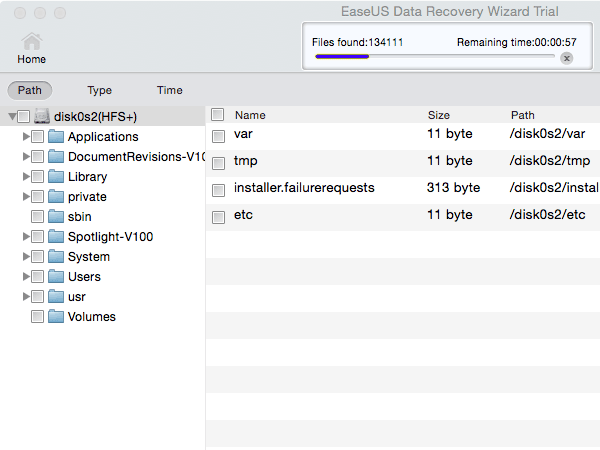Select the sbin tree item
The height and width of the screenshot is (450, 600).
tap(80, 217)
